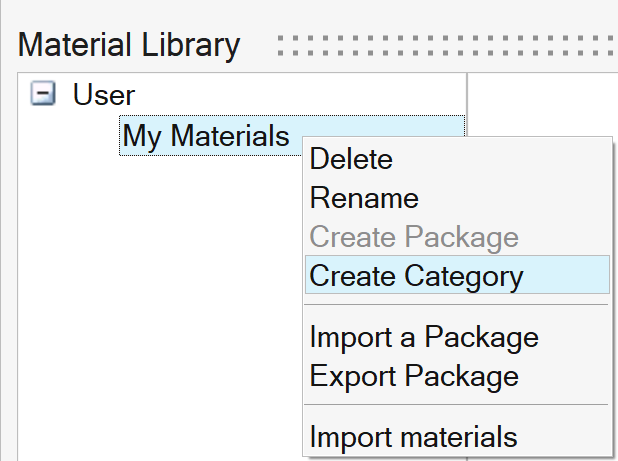Viewport: 618px width, 461px height.
Task: Pick Export Package menu option
Action: click(414, 376)
